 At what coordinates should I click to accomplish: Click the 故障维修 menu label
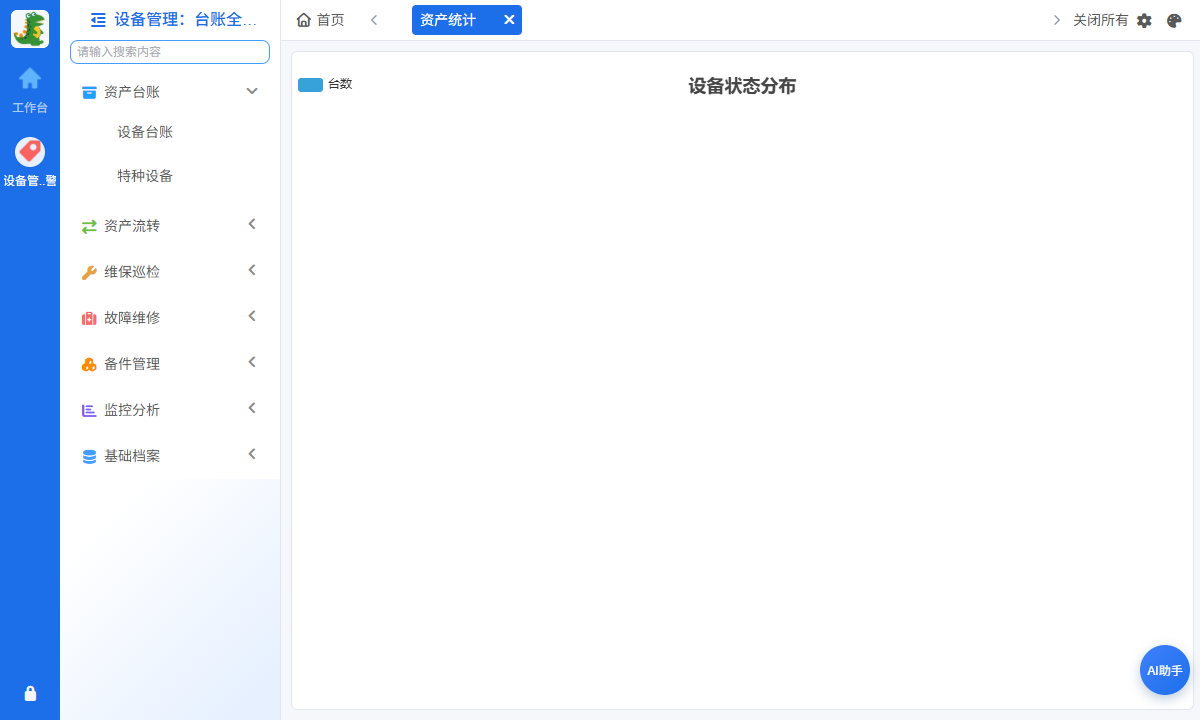(132, 318)
